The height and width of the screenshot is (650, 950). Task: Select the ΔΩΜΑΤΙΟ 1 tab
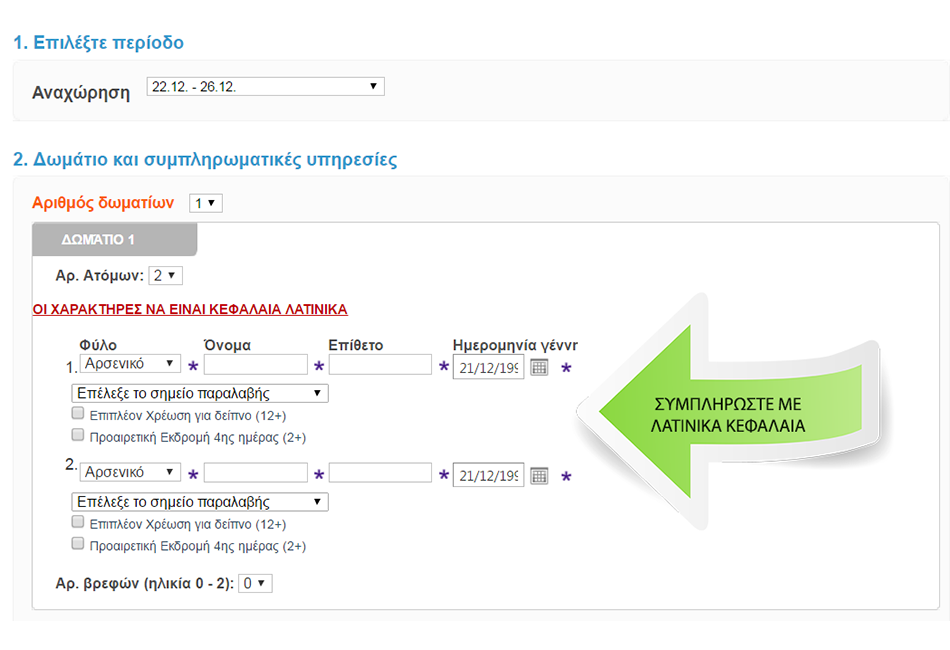tap(114, 240)
